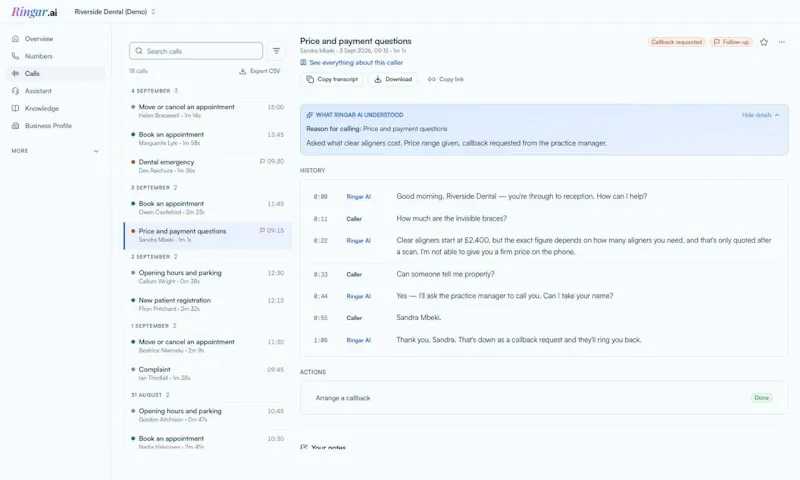Click the Overview home icon
Viewport: 800px width, 480px height.
click(x=15, y=39)
